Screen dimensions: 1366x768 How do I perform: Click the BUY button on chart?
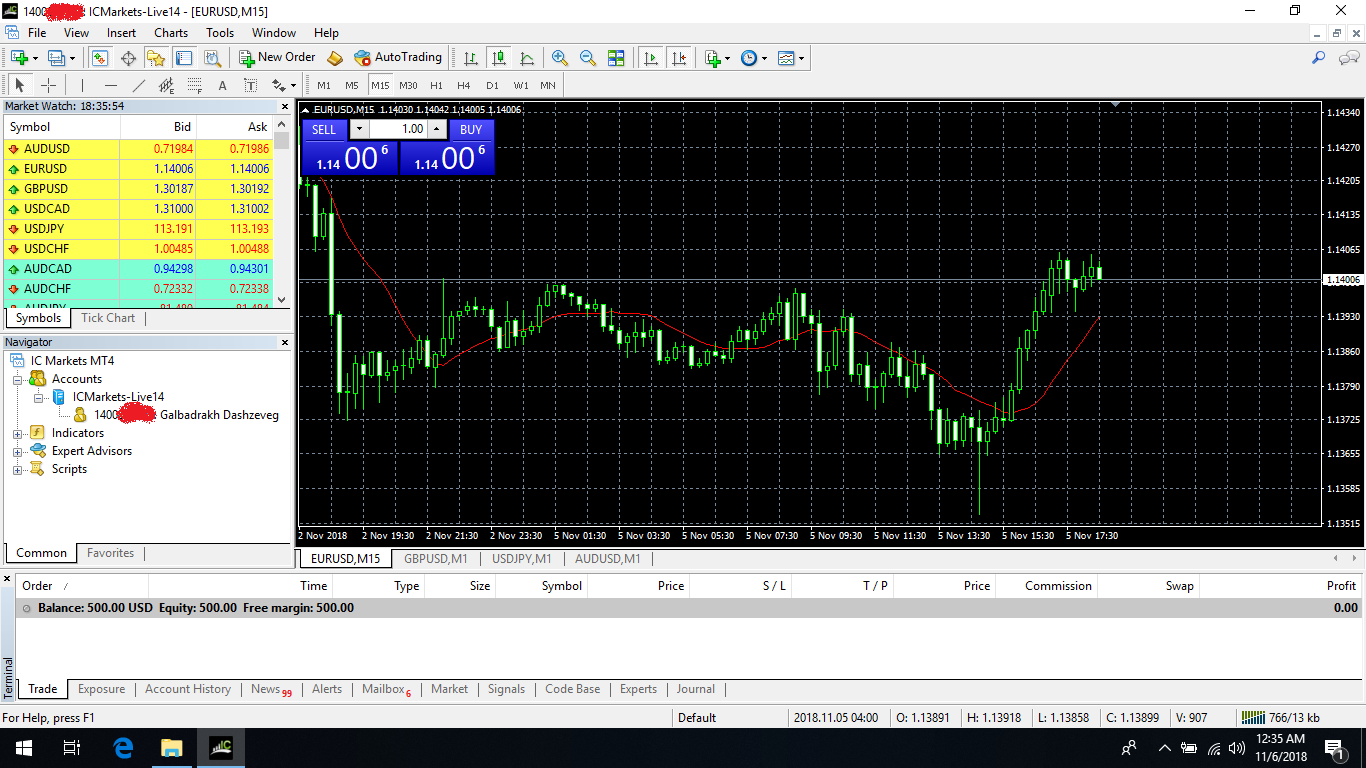tap(471, 129)
